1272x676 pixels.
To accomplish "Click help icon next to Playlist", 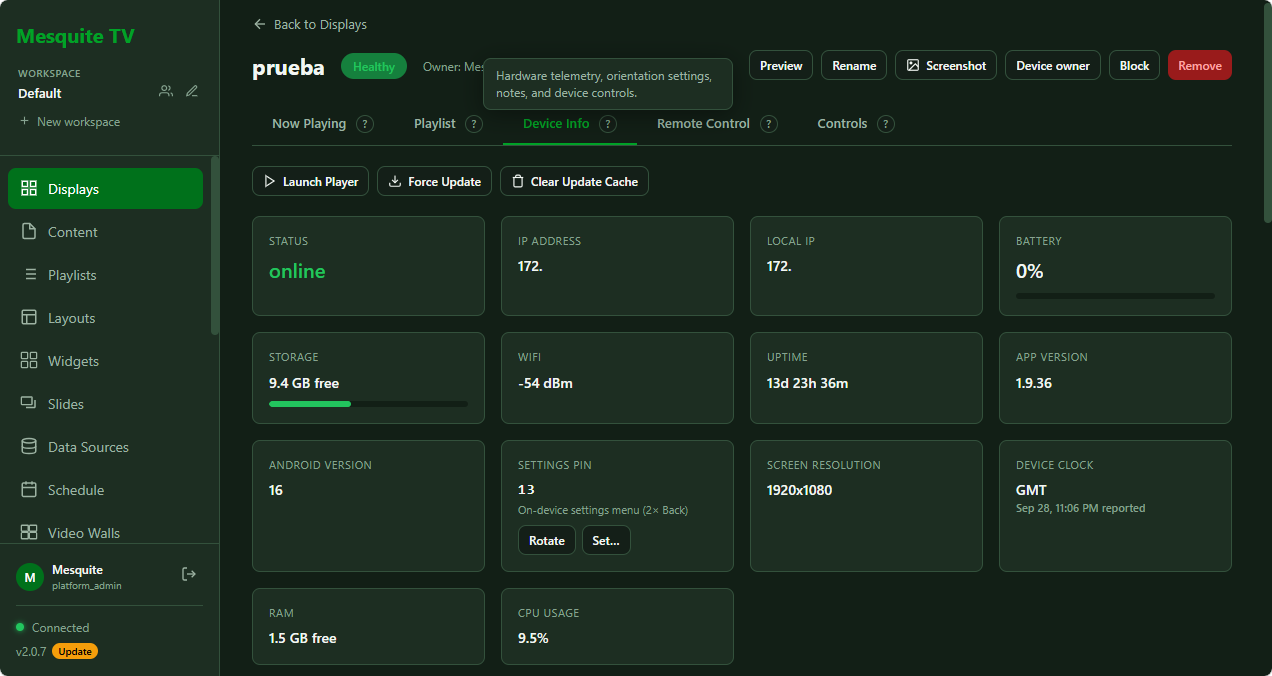I will pos(474,124).
